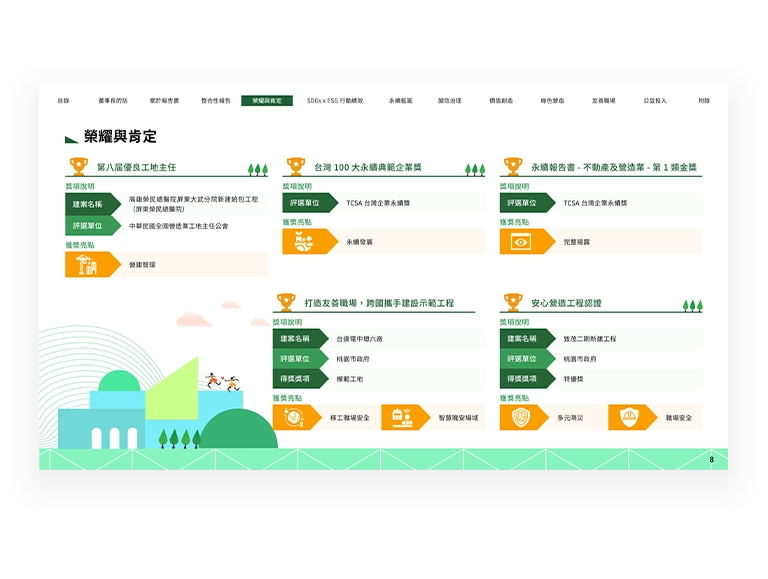Click the text 智慧職安場域

(x=458, y=418)
